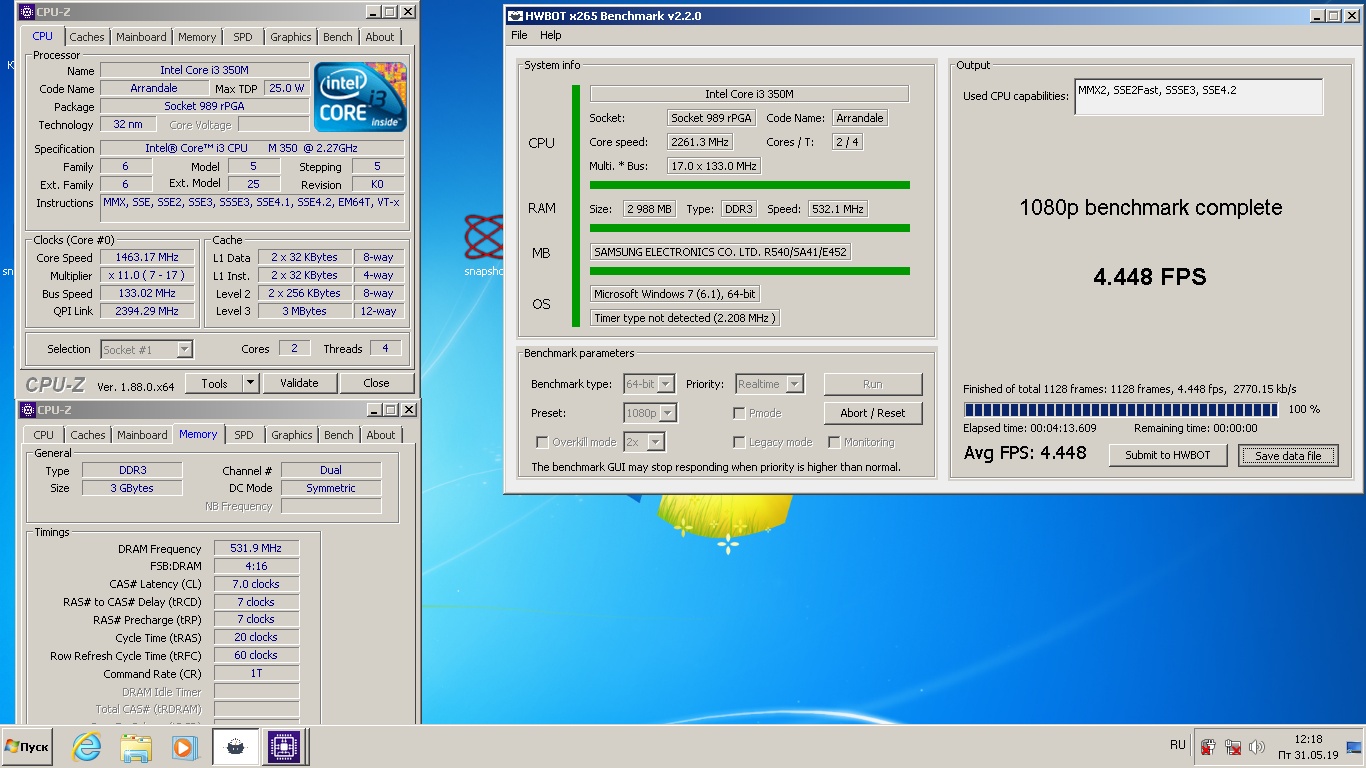The width and height of the screenshot is (1366, 768).
Task: Click the Abort / Reset button
Action: click(x=873, y=413)
